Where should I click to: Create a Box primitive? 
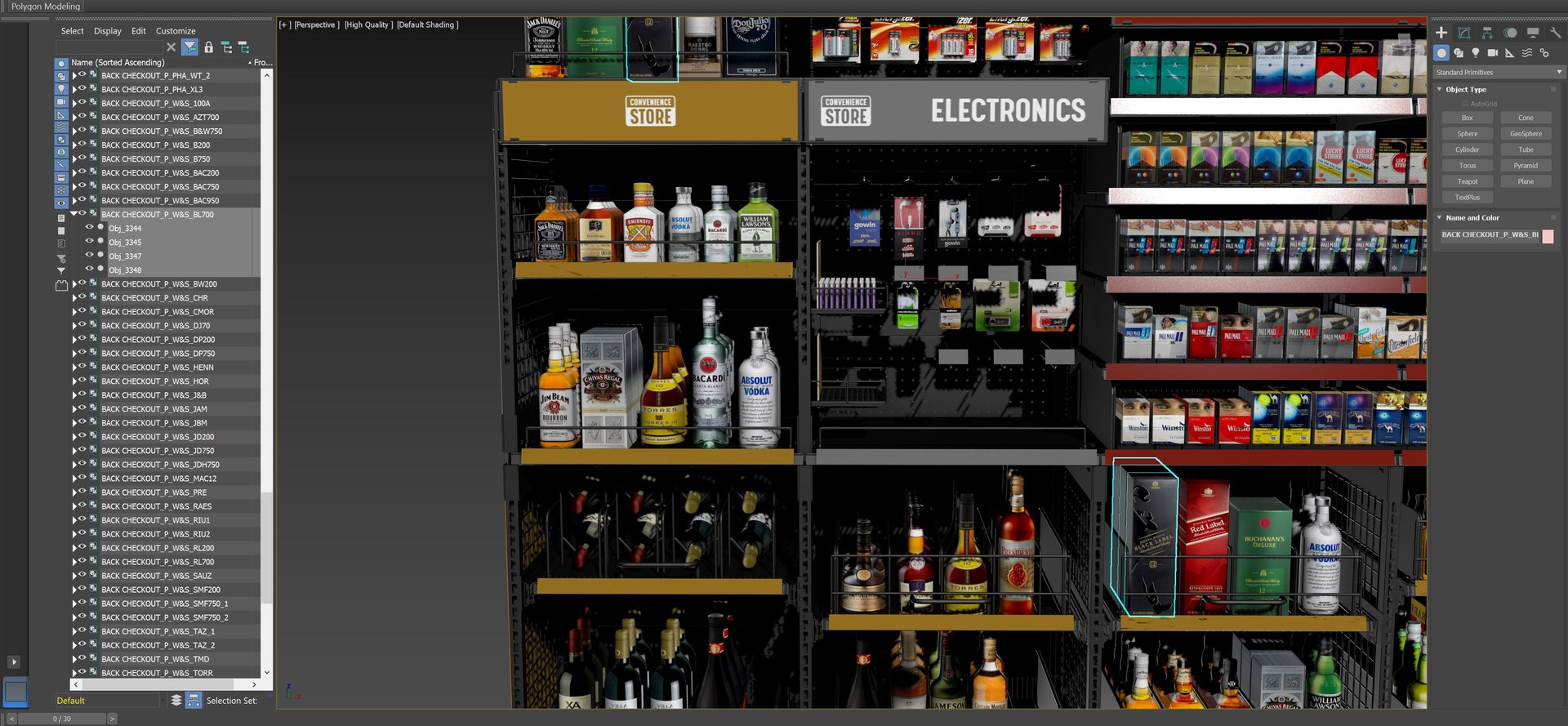[1468, 118]
